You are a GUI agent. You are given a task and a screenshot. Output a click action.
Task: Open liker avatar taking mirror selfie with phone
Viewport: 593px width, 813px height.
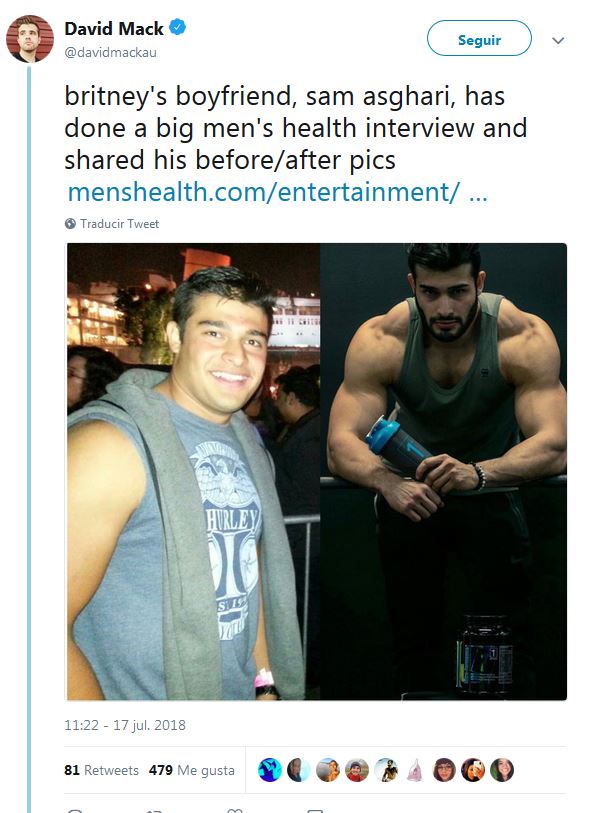[473, 769]
